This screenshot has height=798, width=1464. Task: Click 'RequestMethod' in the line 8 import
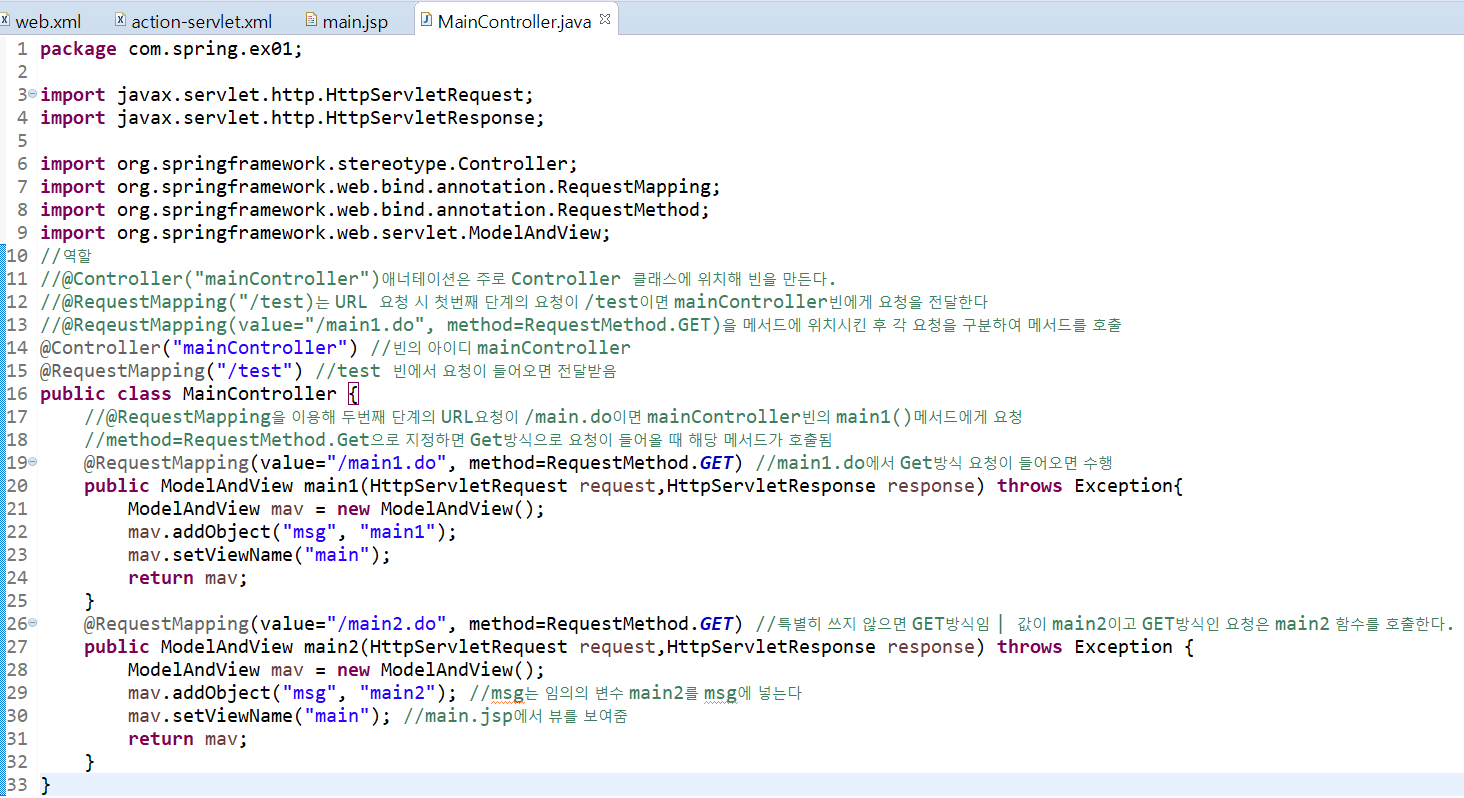point(627,210)
